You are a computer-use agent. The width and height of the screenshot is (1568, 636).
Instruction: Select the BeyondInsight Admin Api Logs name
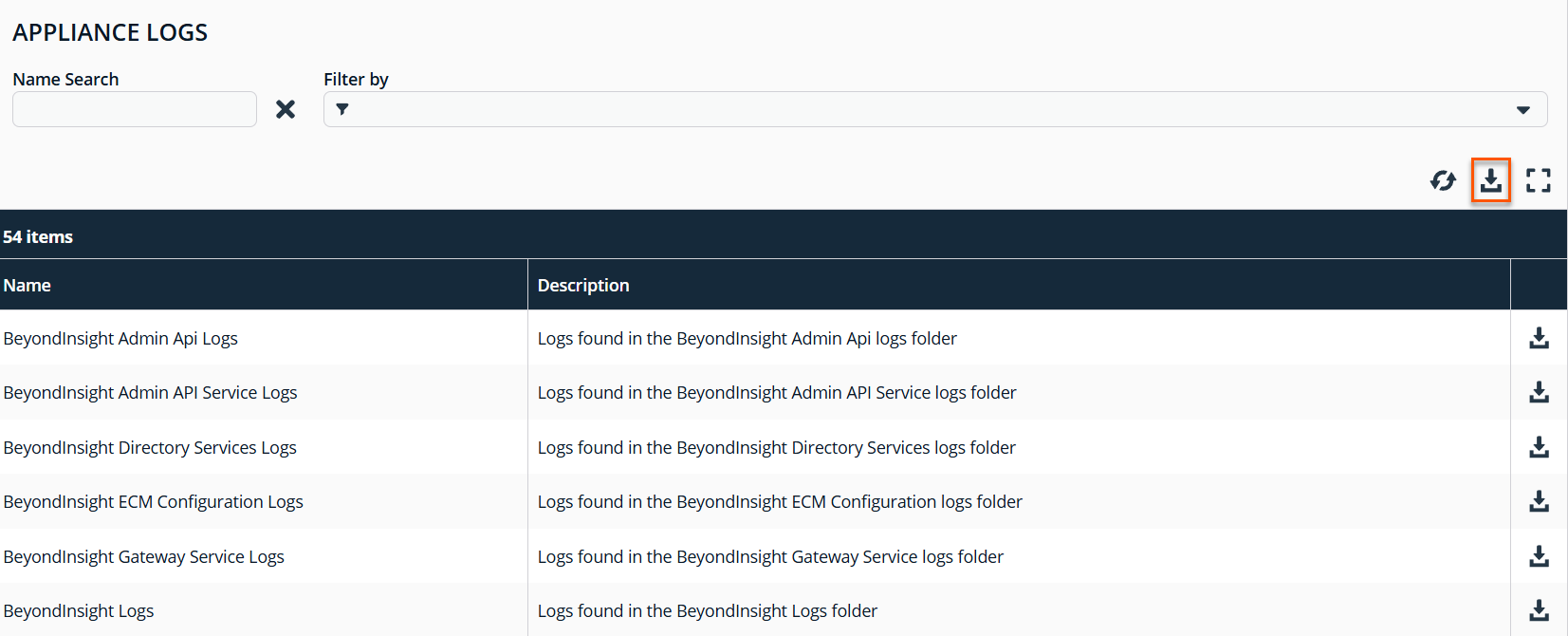(120, 339)
